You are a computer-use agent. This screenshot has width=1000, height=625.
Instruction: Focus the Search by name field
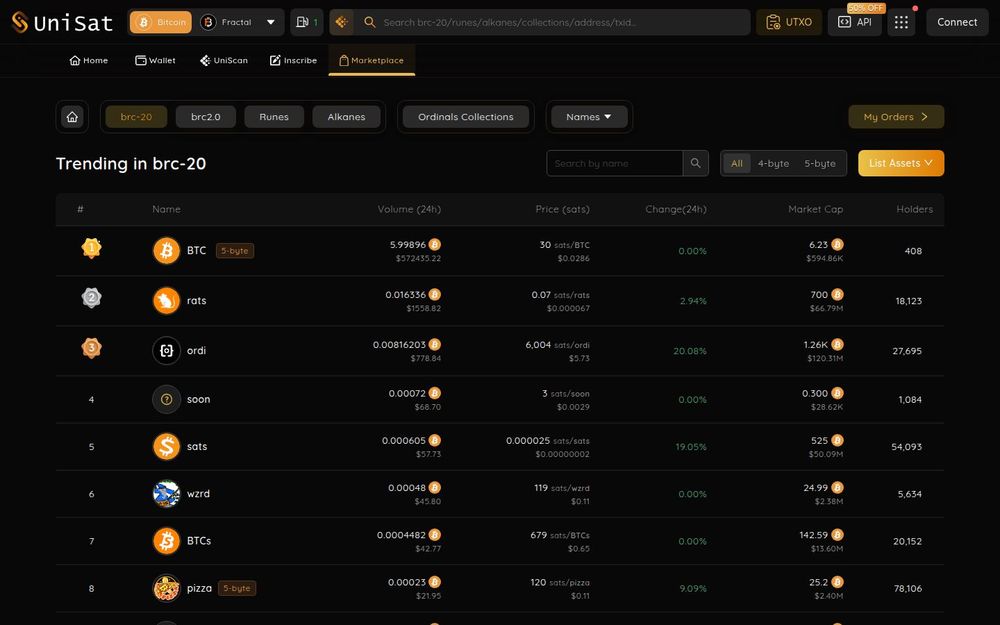pyautogui.click(x=615, y=163)
